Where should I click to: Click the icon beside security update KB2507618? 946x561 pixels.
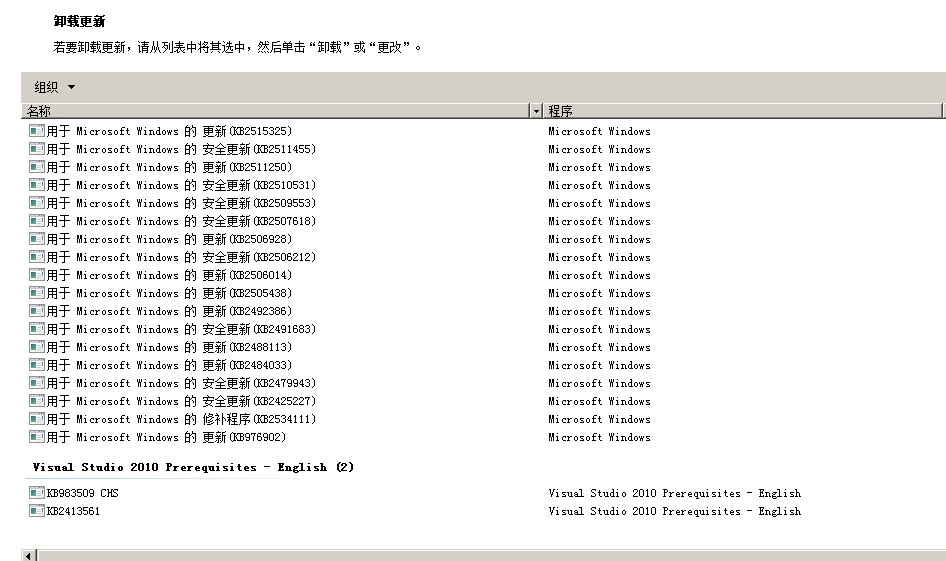[37, 221]
